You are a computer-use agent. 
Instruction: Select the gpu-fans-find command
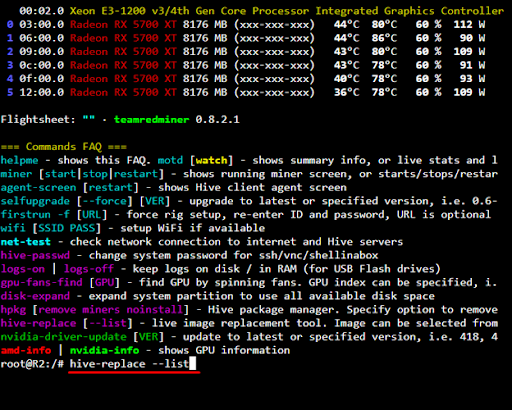[41, 283]
